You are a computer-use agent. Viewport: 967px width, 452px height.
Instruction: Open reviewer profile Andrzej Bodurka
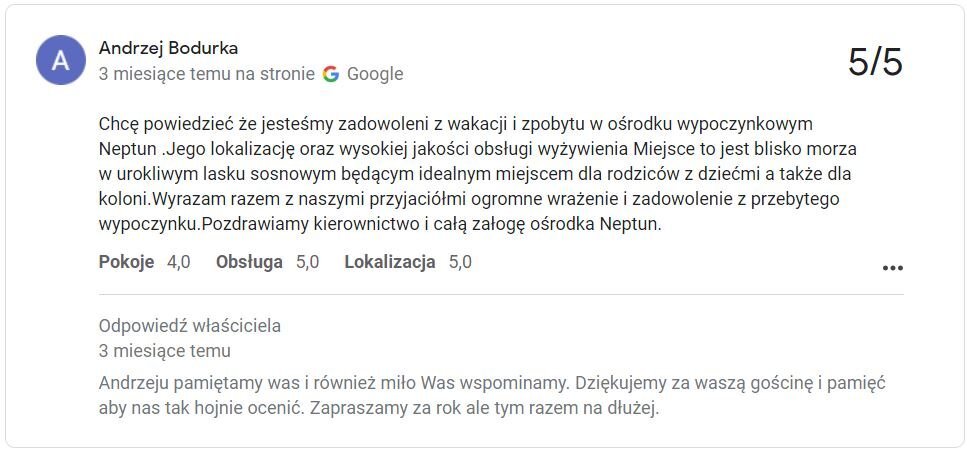[x=168, y=48]
